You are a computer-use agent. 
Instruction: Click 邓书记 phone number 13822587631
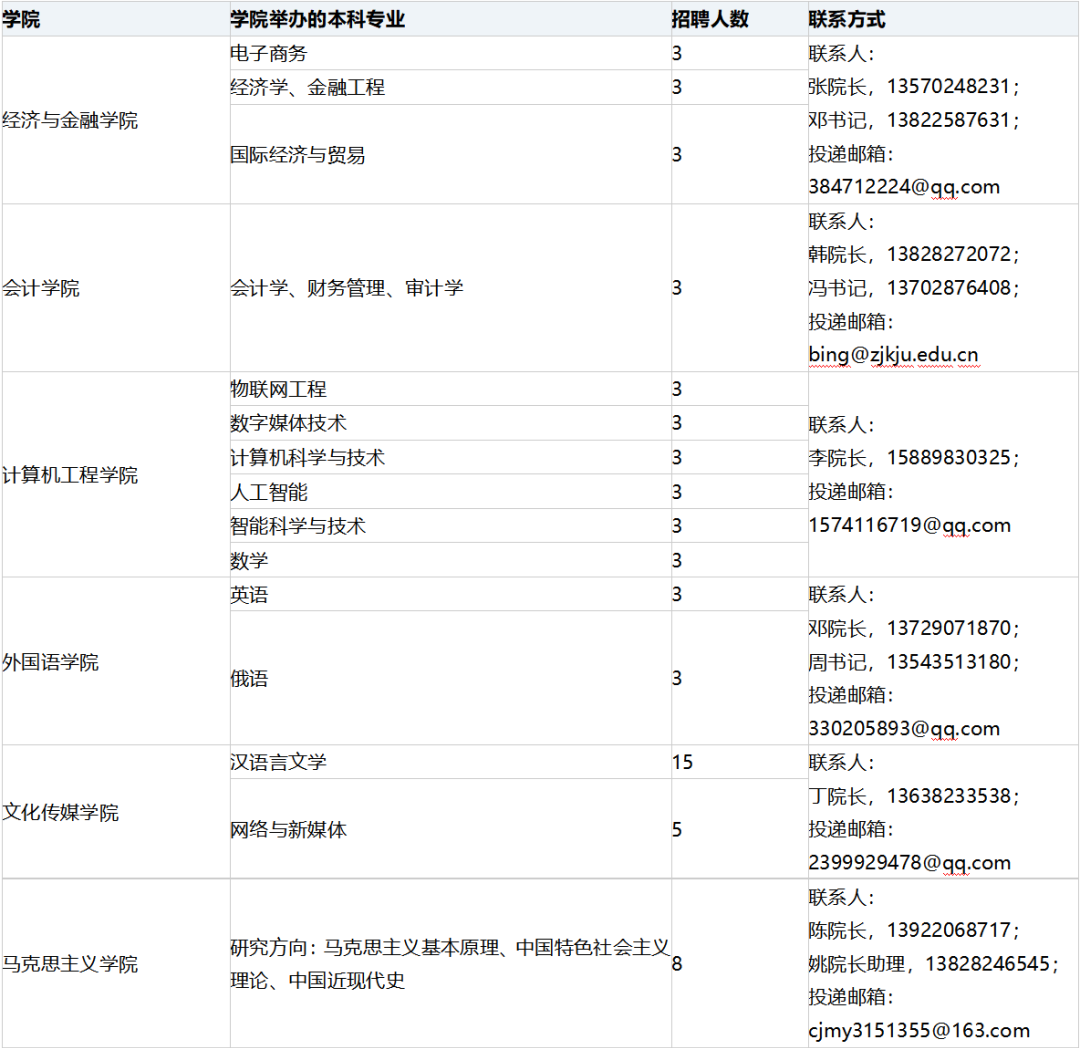click(948, 120)
